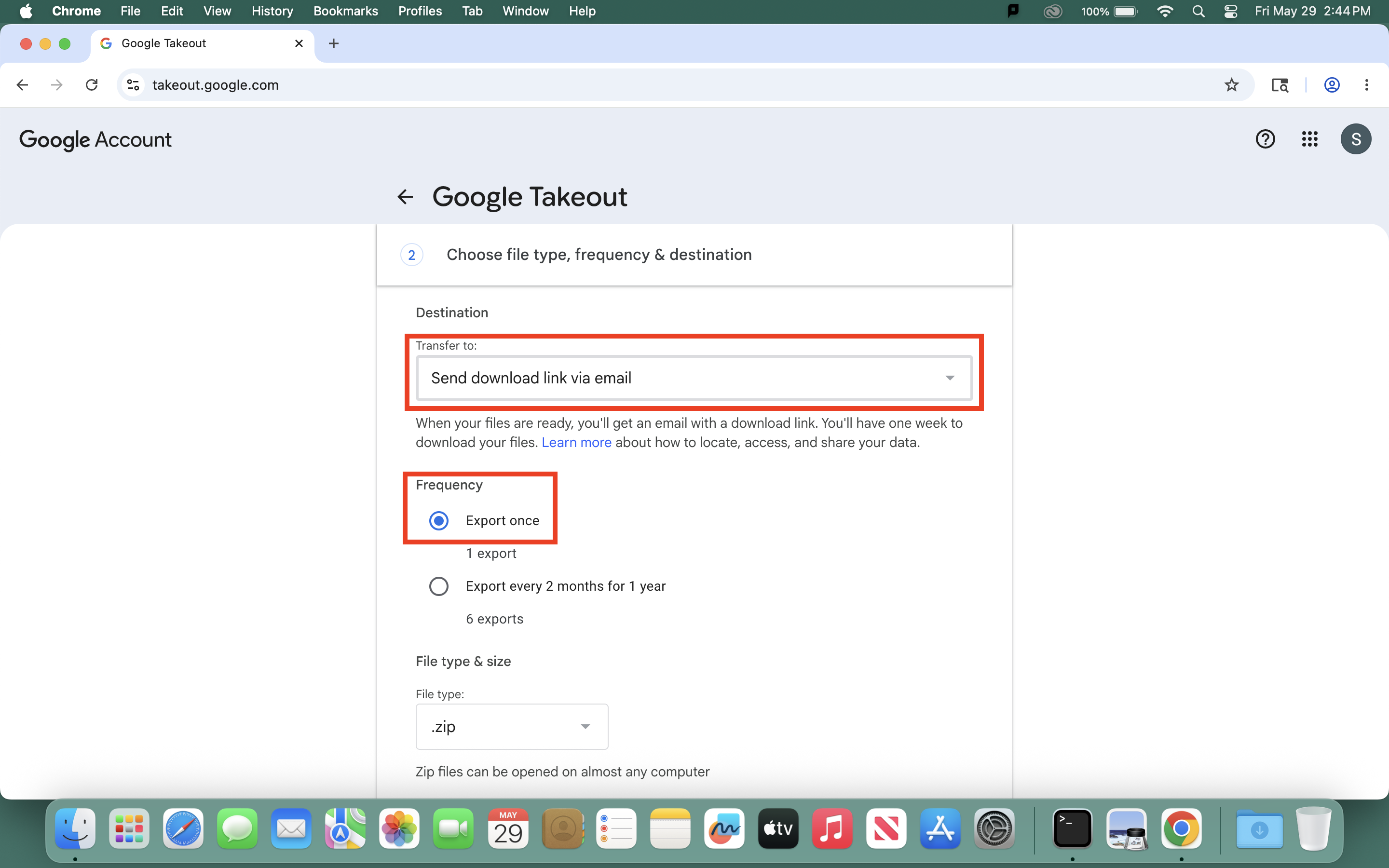Open Spotlight search in the menu bar
The image size is (1389, 868).
pos(1198,12)
